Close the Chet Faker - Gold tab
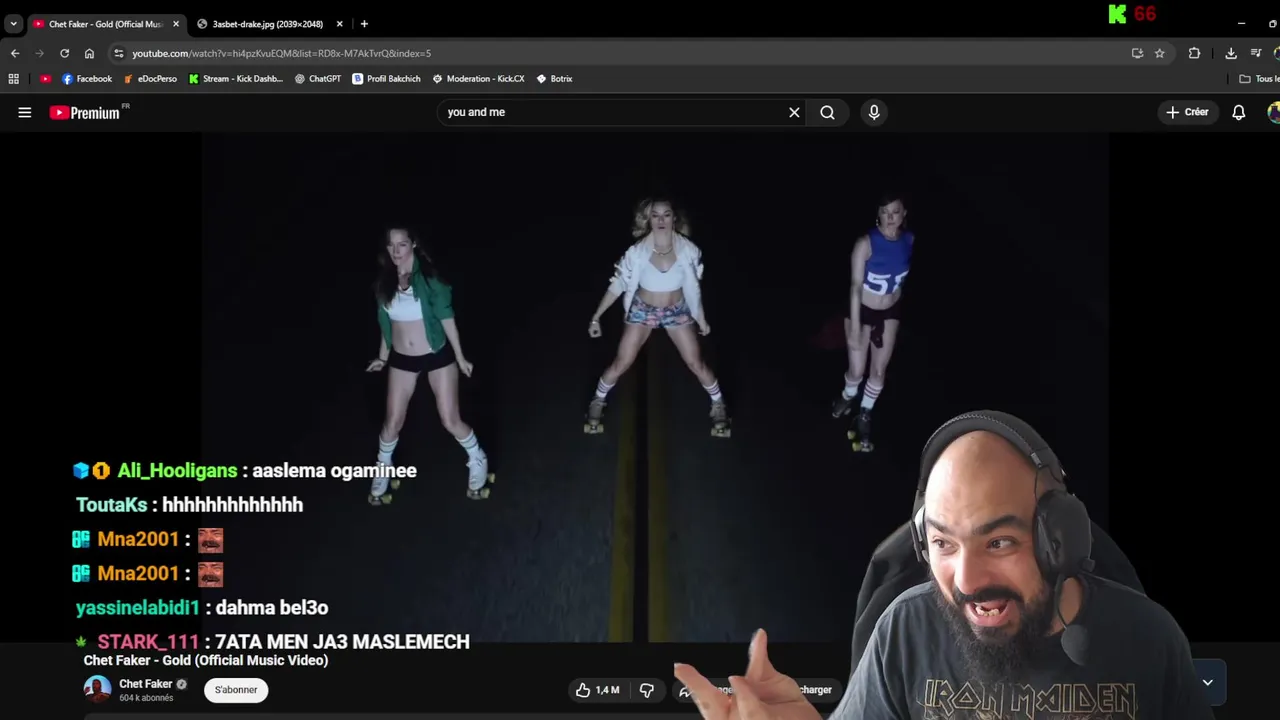1280x720 pixels. click(x=176, y=24)
